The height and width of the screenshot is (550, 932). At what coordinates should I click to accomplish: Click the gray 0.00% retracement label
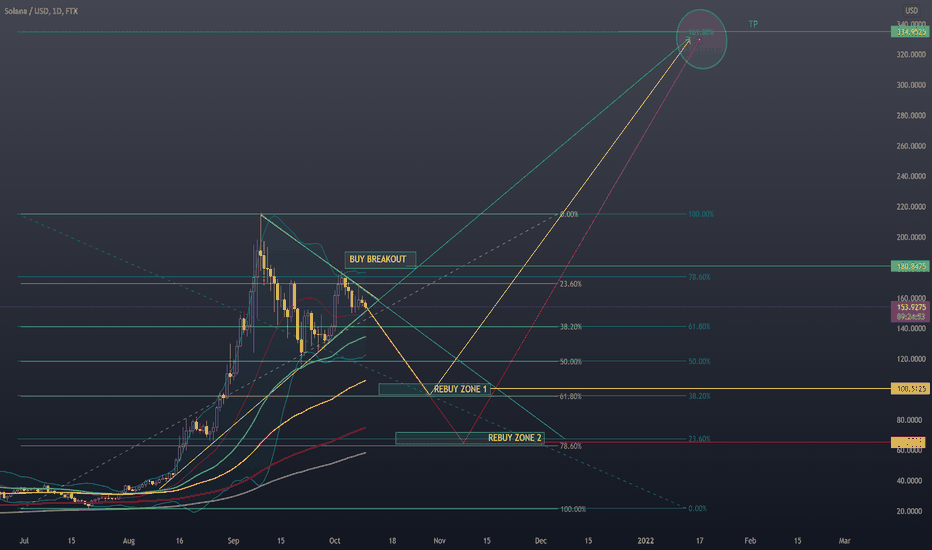[x=569, y=214]
